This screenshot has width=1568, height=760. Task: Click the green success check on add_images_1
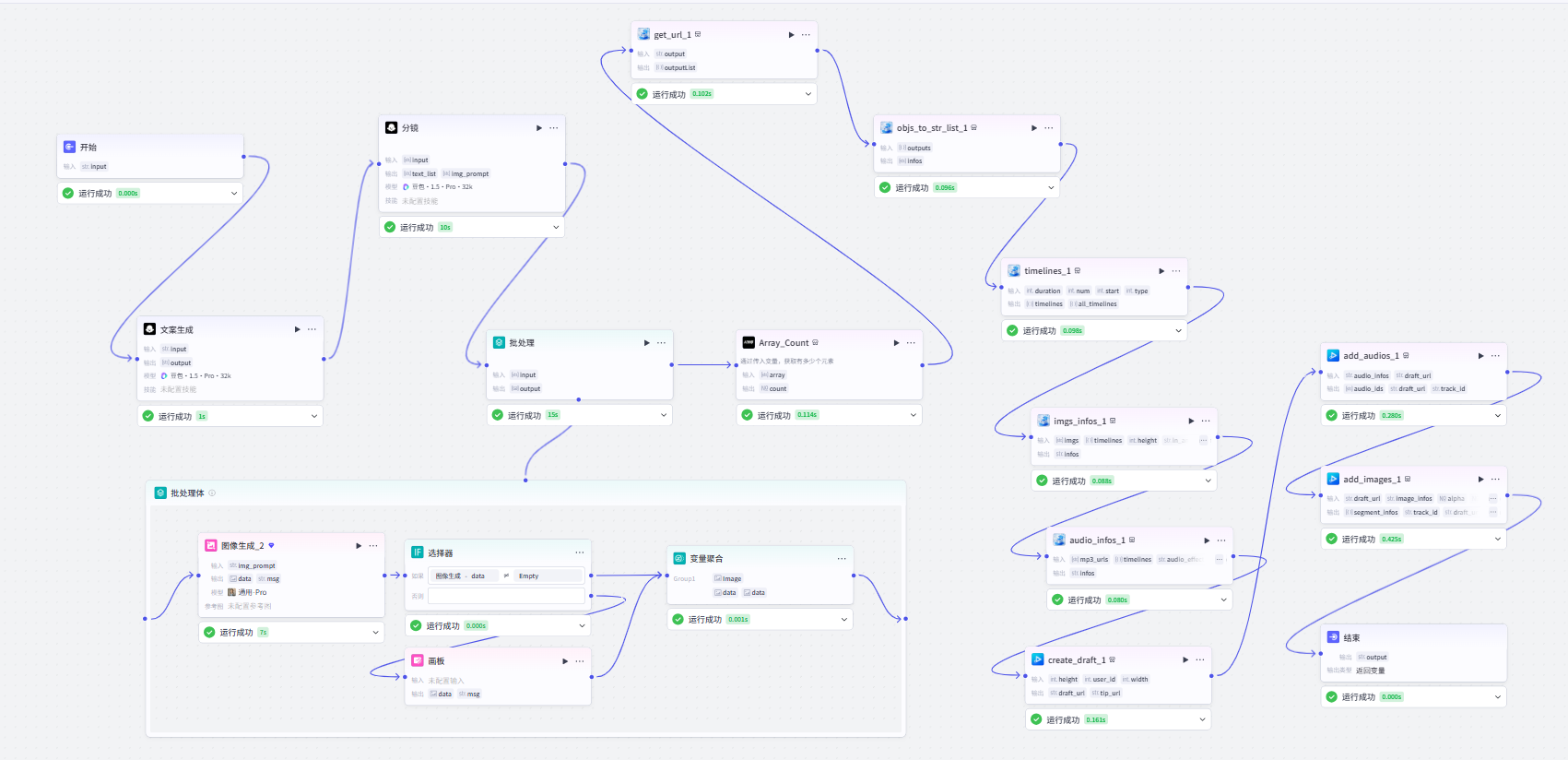coord(1331,539)
